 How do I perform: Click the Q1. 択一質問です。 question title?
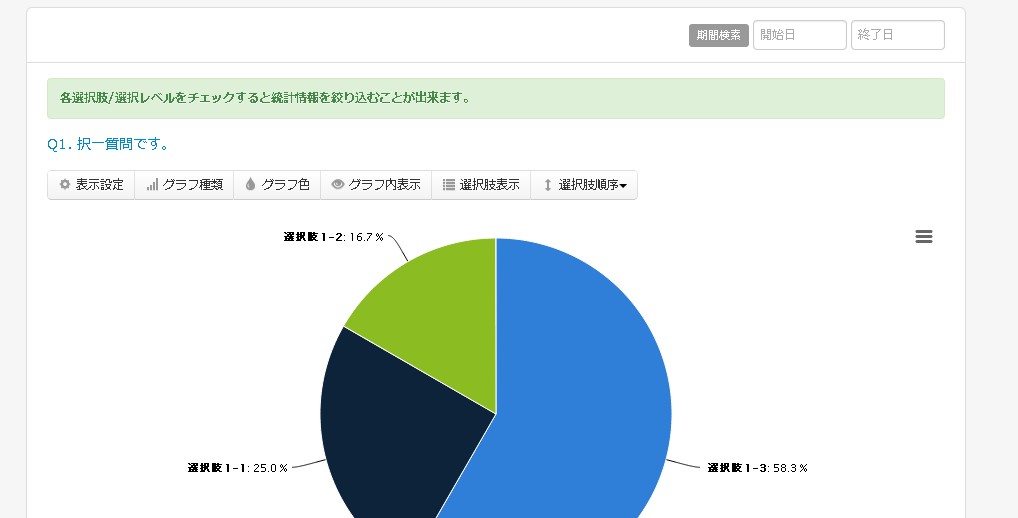(x=108, y=144)
